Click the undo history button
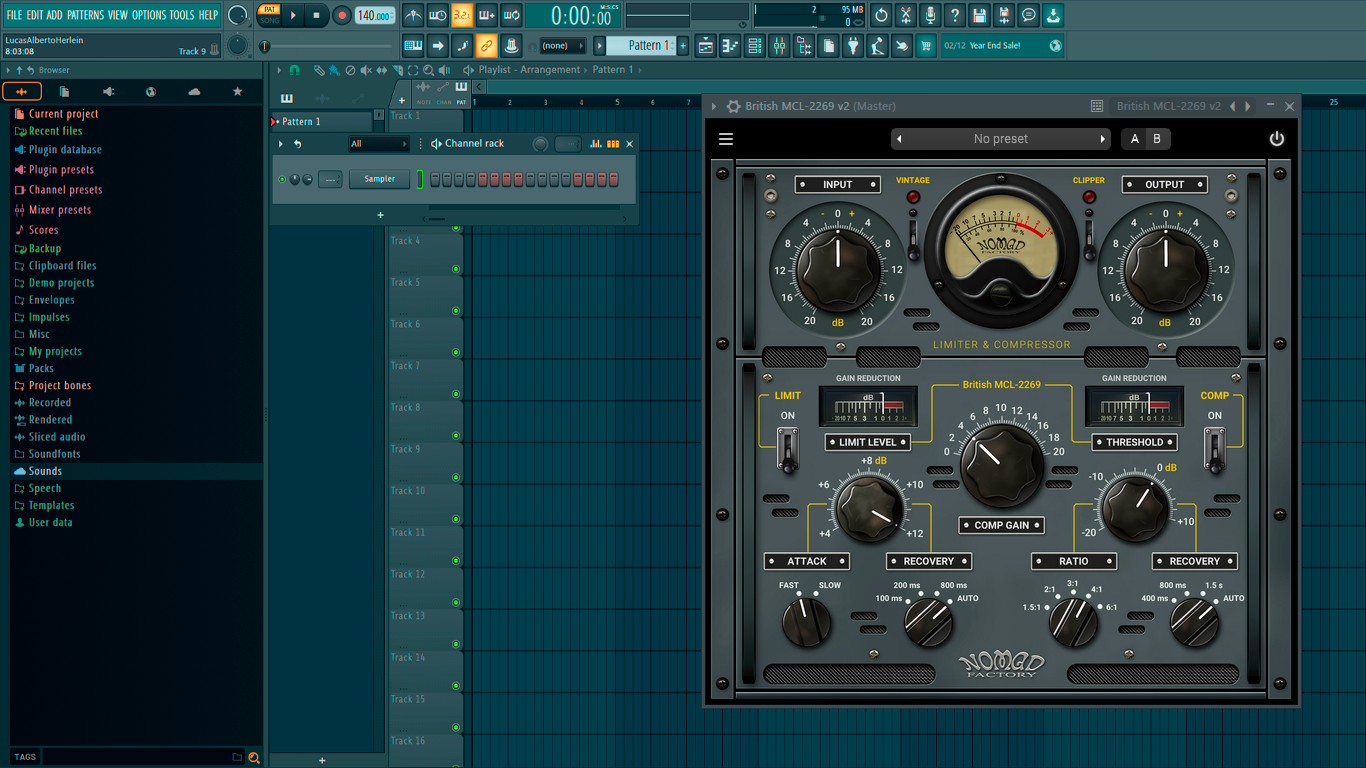This screenshot has width=1366, height=768. click(x=881, y=15)
